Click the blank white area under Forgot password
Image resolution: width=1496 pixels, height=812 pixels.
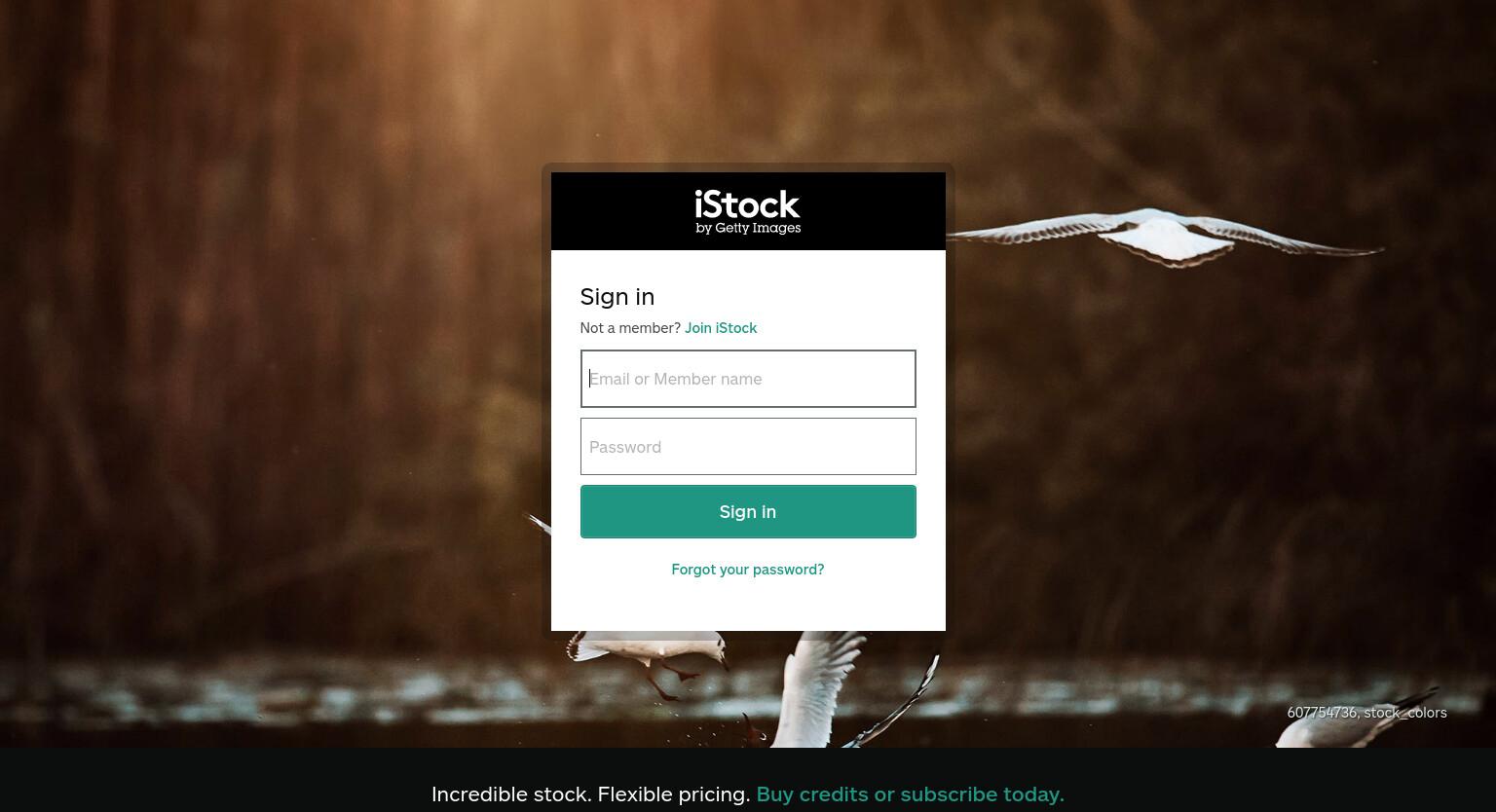click(x=748, y=606)
